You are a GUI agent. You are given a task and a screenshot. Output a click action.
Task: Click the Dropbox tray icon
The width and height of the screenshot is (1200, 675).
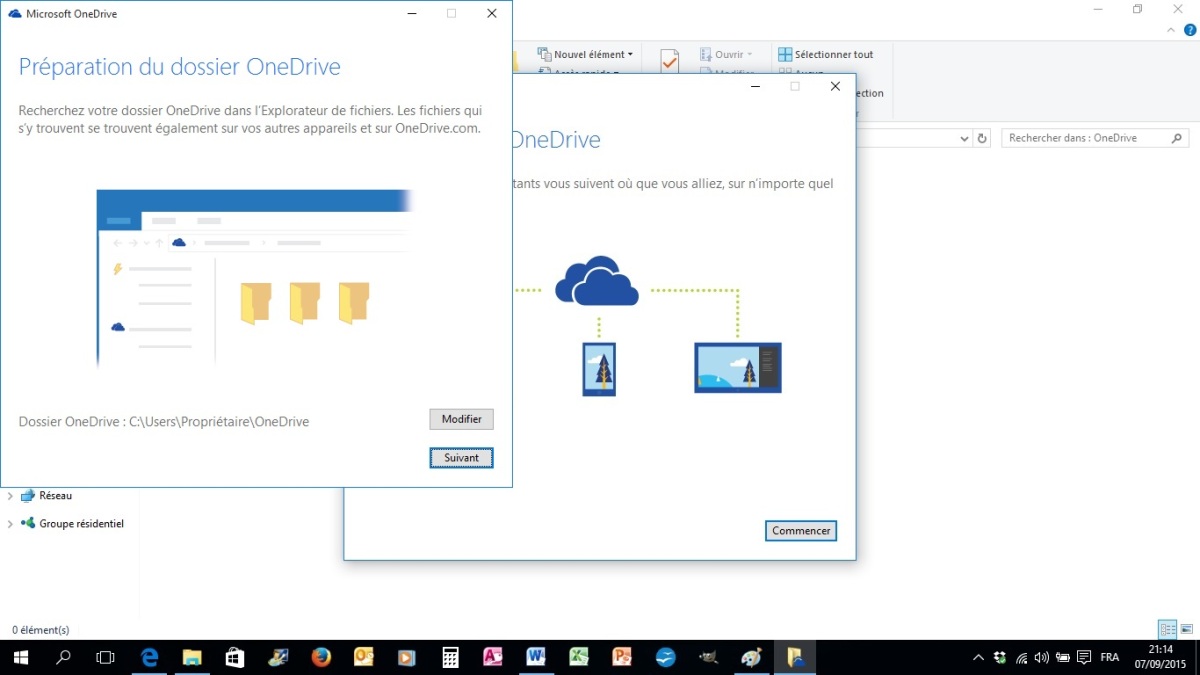[x=1000, y=657]
